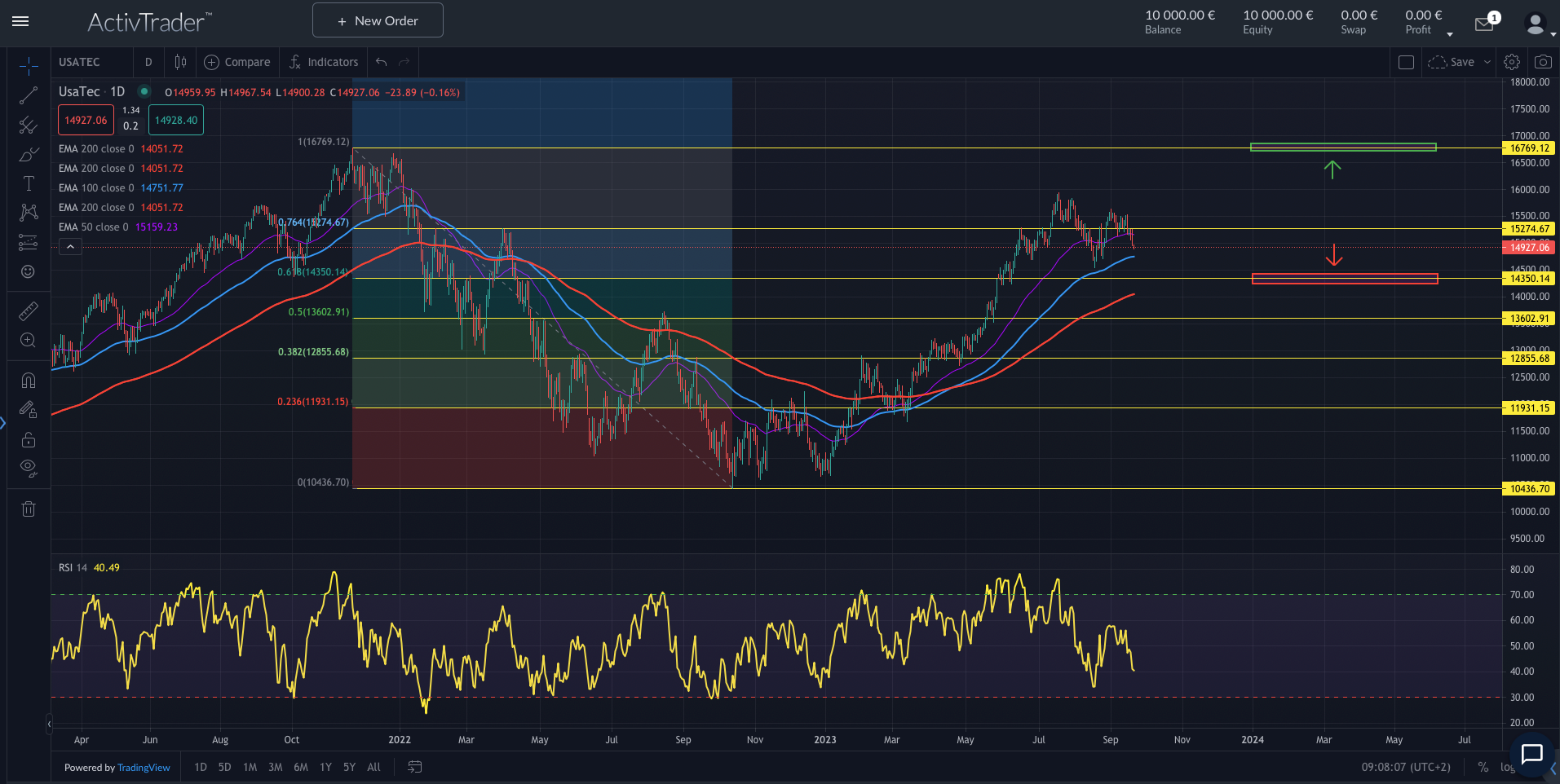
Task: Open the messages envelope with notification badge
Action: tap(1484, 24)
